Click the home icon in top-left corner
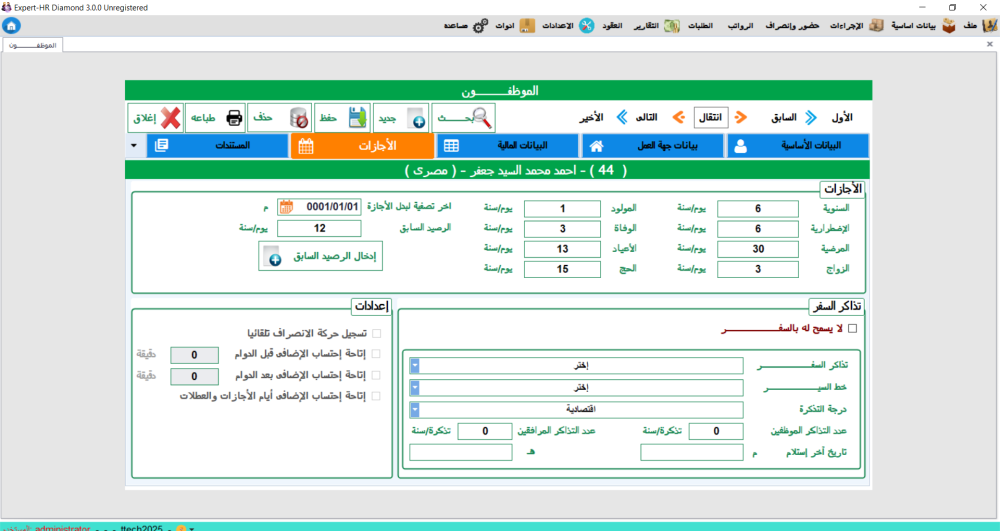1000x531 pixels. coord(11,25)
